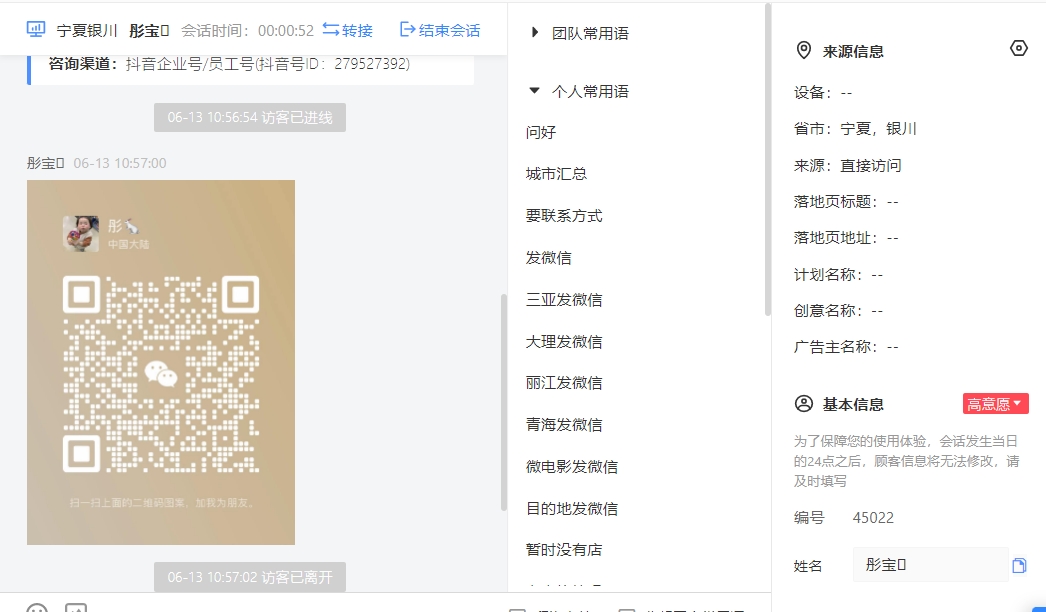Select the 目的地发微信 quick phrase
Screen dimensions: 1046x612
click(x=572, y=509)
